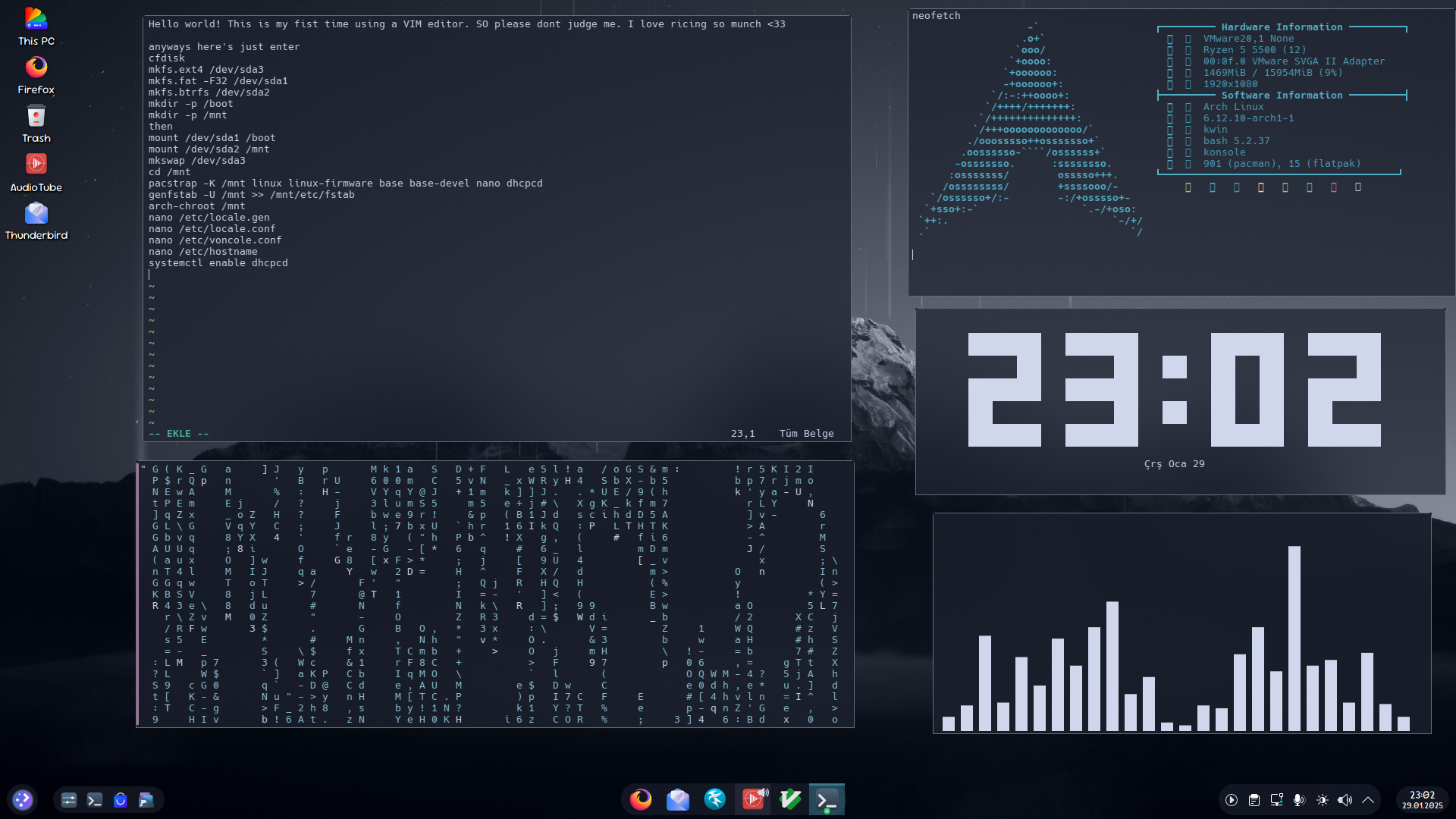Click the '1469MiB / 15954MiB (9%)' memory line

1273,73
